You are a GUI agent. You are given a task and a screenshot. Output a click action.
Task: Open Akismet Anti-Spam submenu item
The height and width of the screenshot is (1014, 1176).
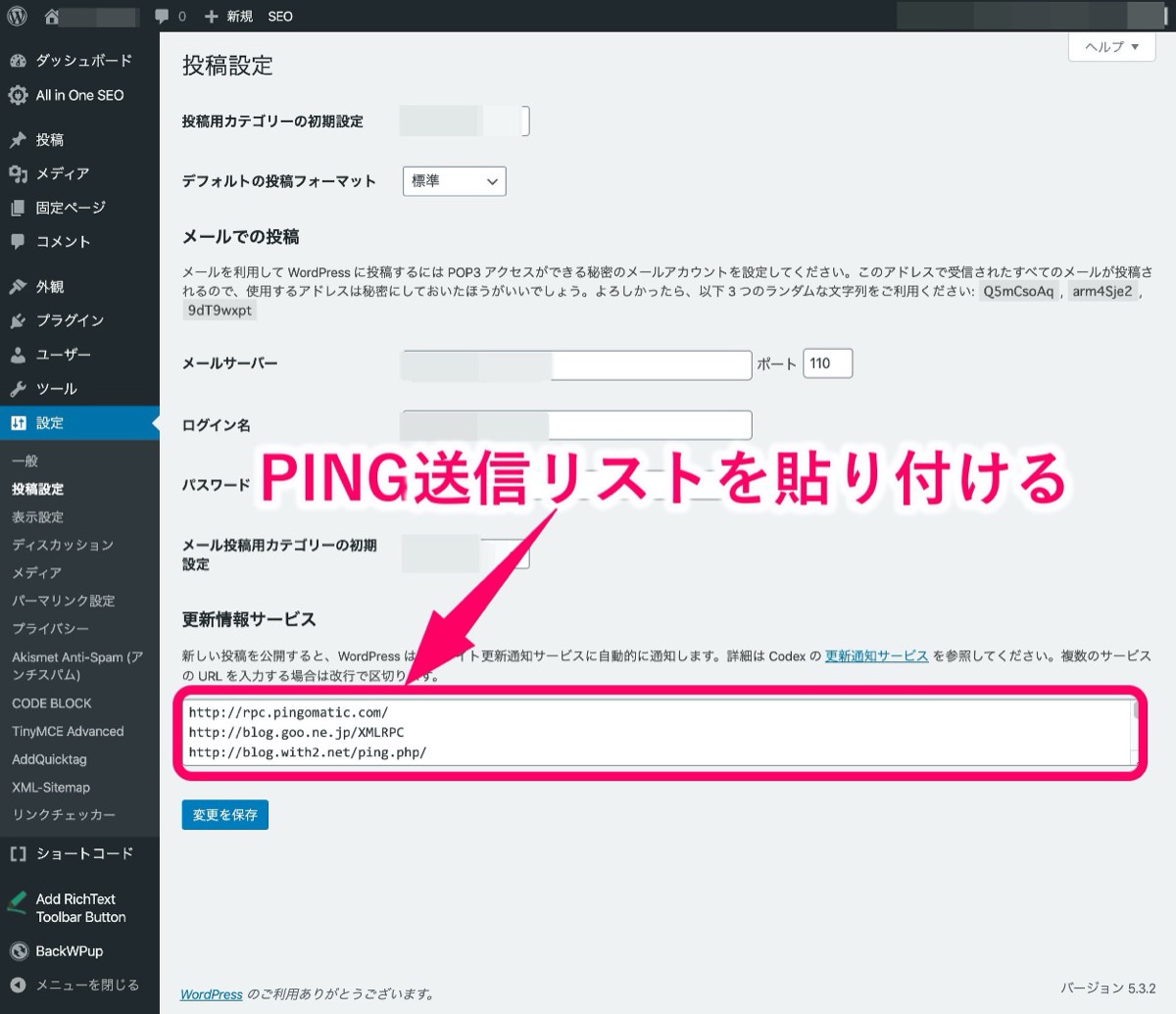[x=77, y=666]
